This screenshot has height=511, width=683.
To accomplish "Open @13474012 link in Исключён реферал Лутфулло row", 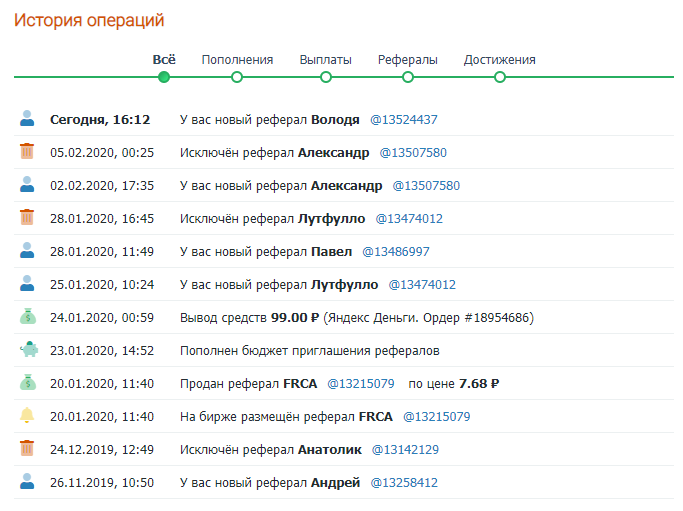I will click(x=409, y=218).
